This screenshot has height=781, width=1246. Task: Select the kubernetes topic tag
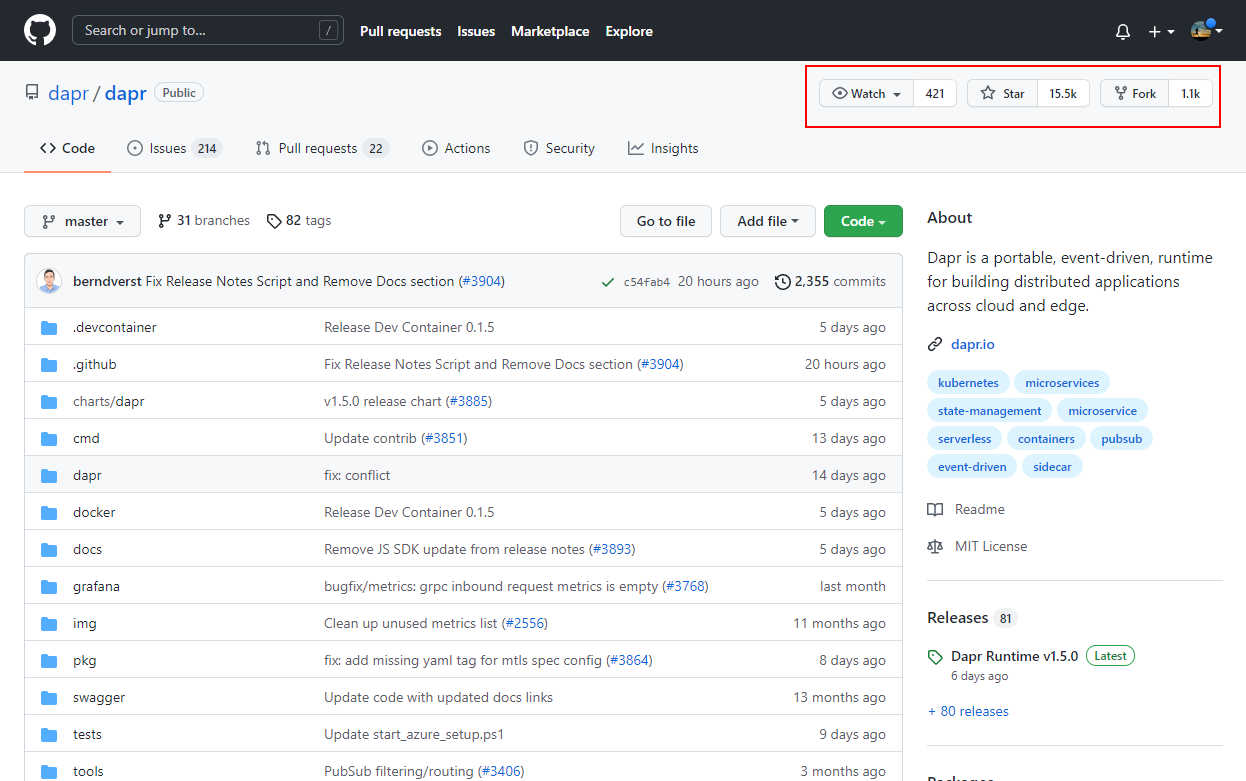pyautogui.click(x=968, y=383)
